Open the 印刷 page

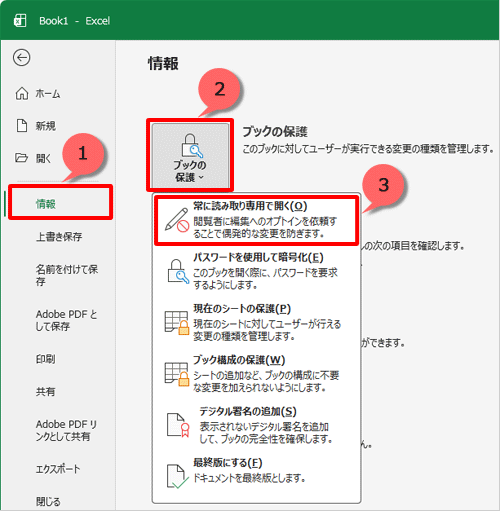tap(46, 359)
